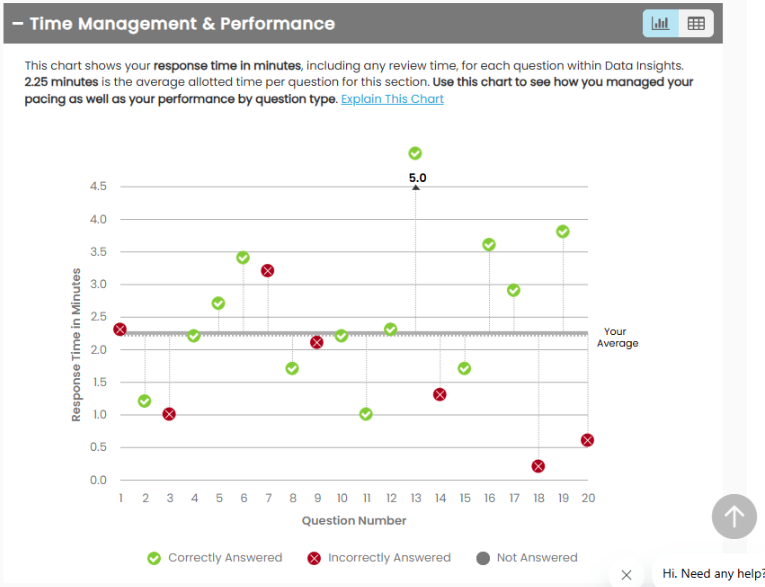The height and width of the screenshot is (587, 765).
Task: Click the green checkmark for question 11
Action: click(x=366, y=414)
